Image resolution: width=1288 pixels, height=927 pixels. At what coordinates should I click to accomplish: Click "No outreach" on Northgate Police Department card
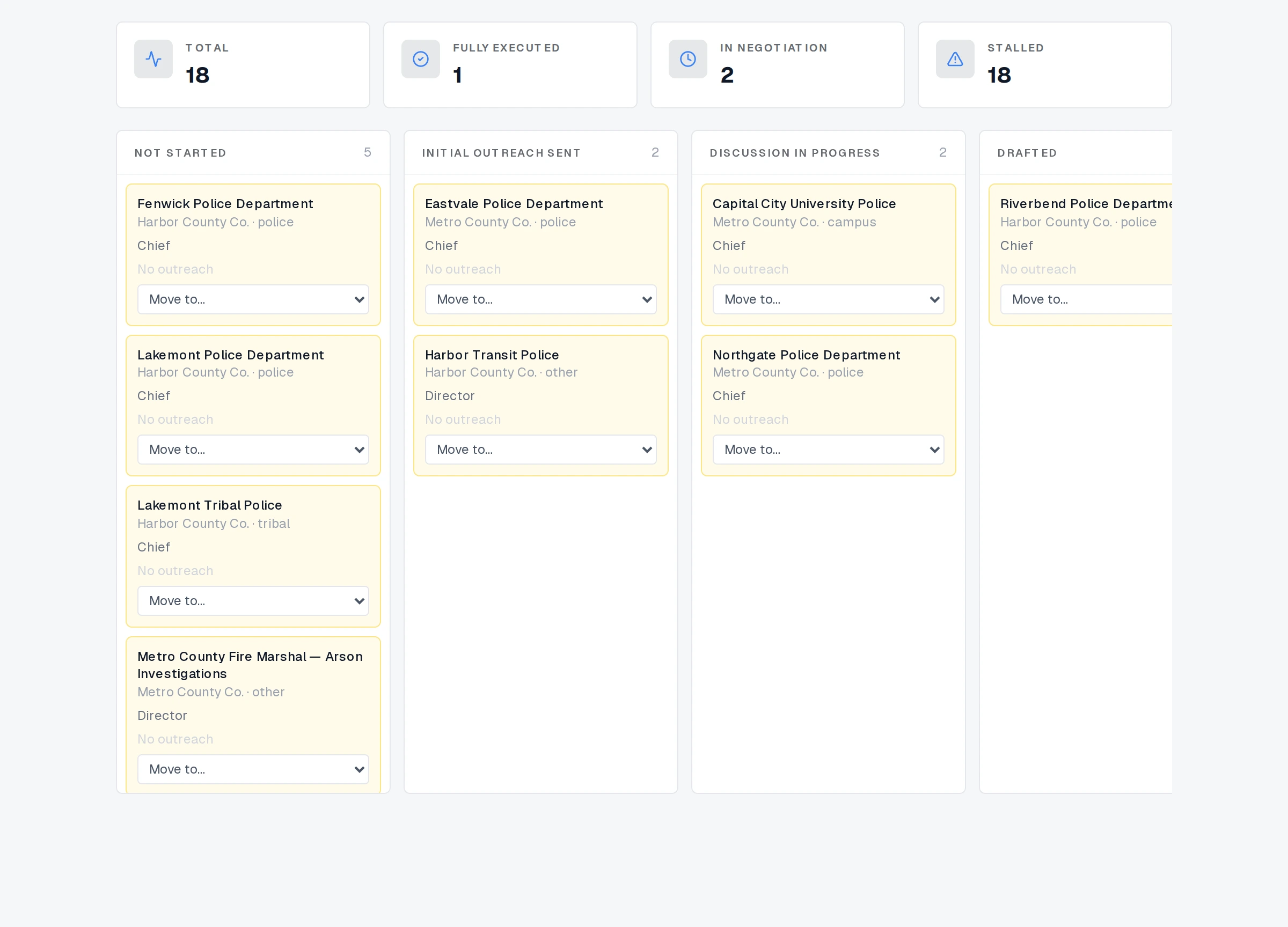pos(750,420)
